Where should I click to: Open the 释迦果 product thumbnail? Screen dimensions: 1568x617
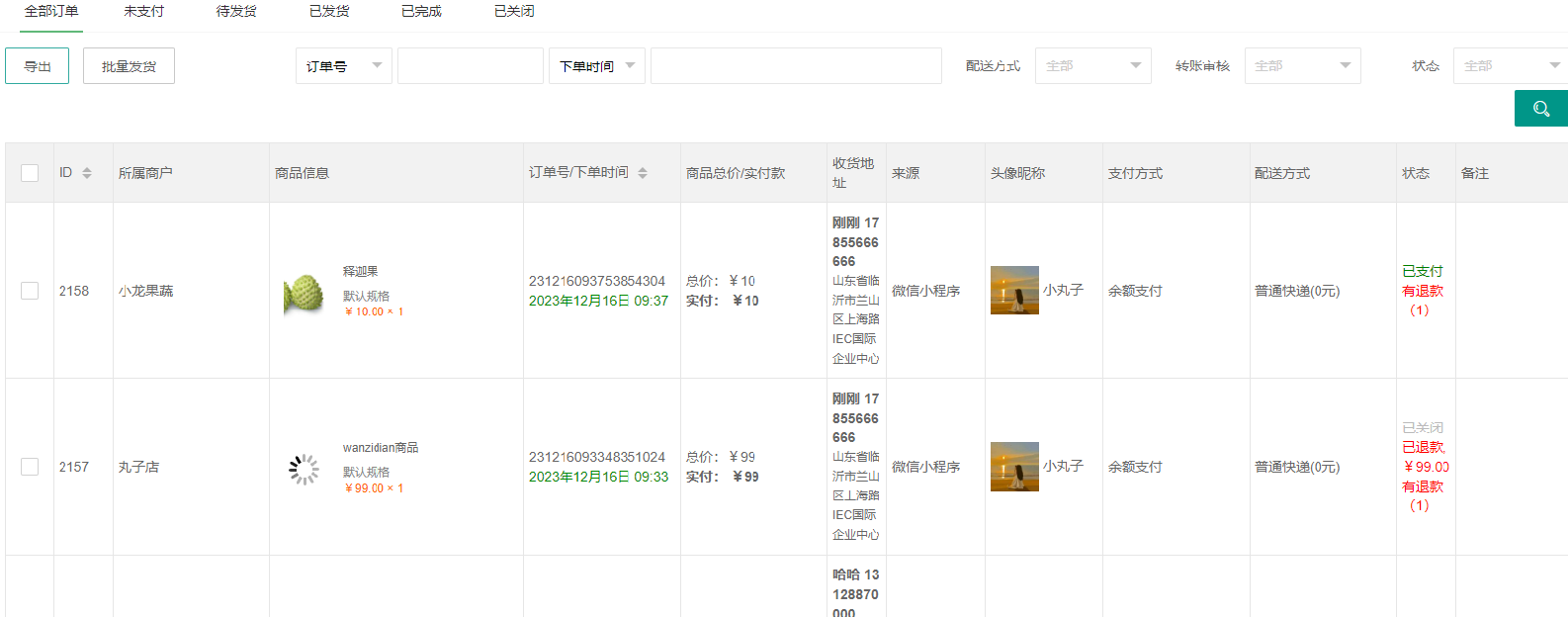pos(304,293)
